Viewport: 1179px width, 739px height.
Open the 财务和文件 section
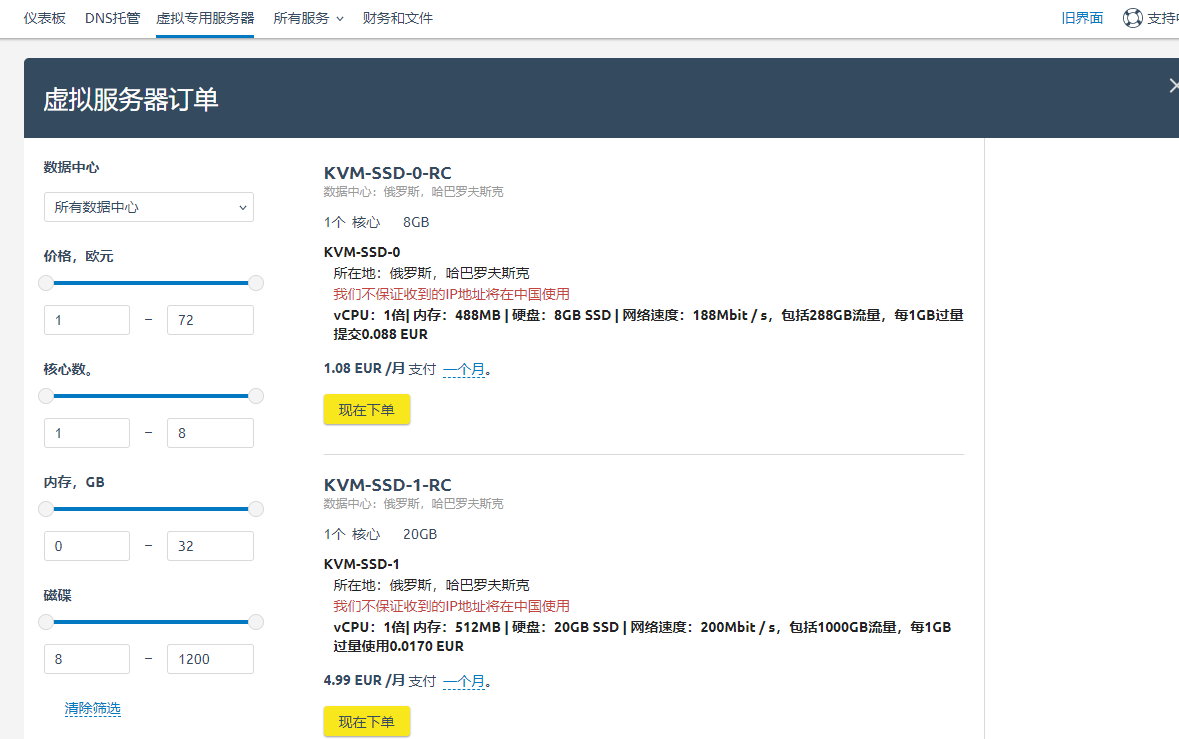(398, 18)
